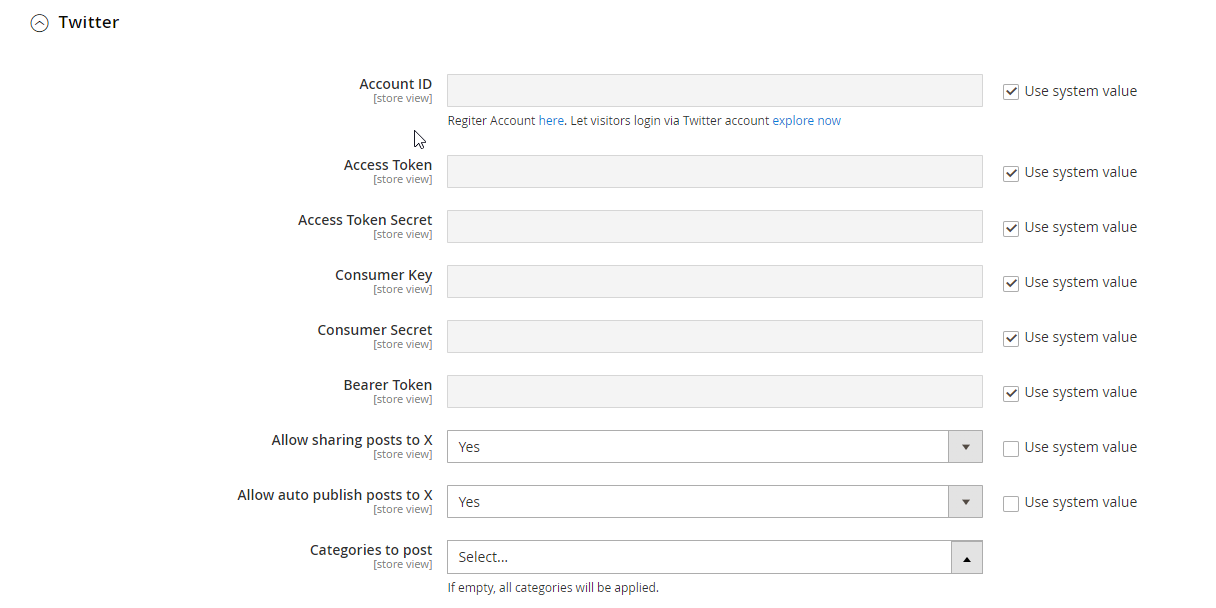Uncheck Access Token Use system value
Screen dimensions: 1216x608
pos(1011,173)
